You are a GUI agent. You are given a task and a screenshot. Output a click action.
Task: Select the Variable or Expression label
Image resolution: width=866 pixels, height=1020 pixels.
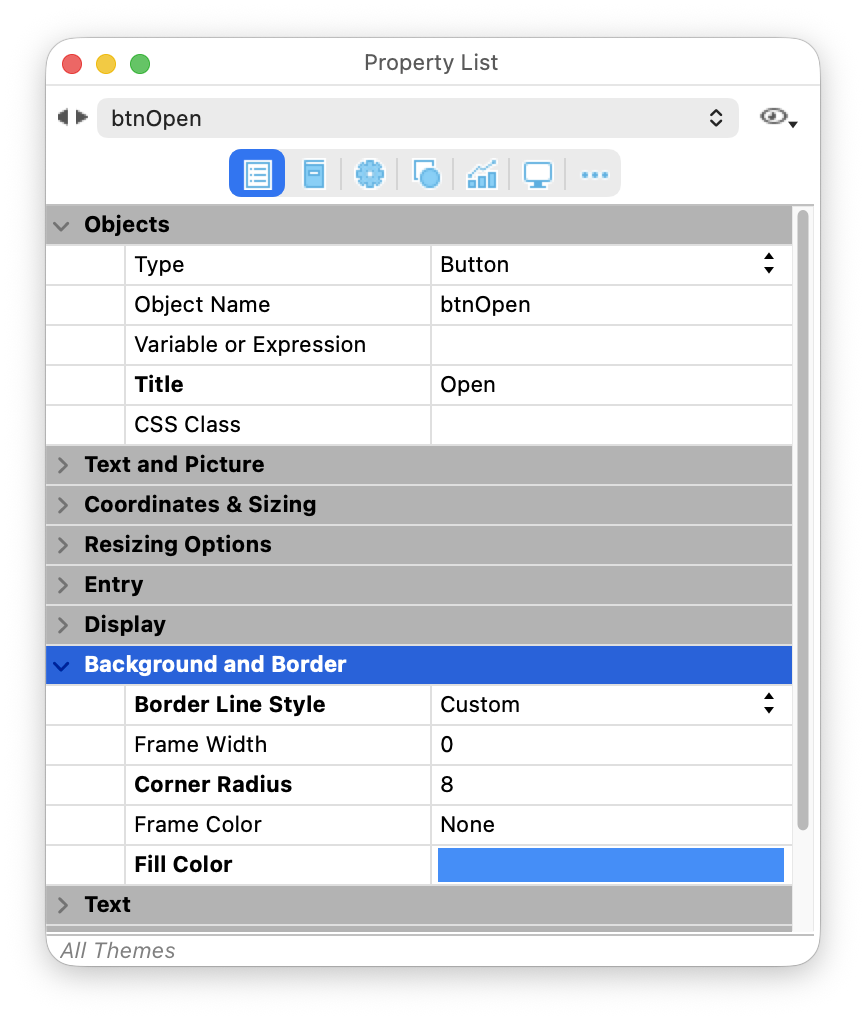(250, 345)
